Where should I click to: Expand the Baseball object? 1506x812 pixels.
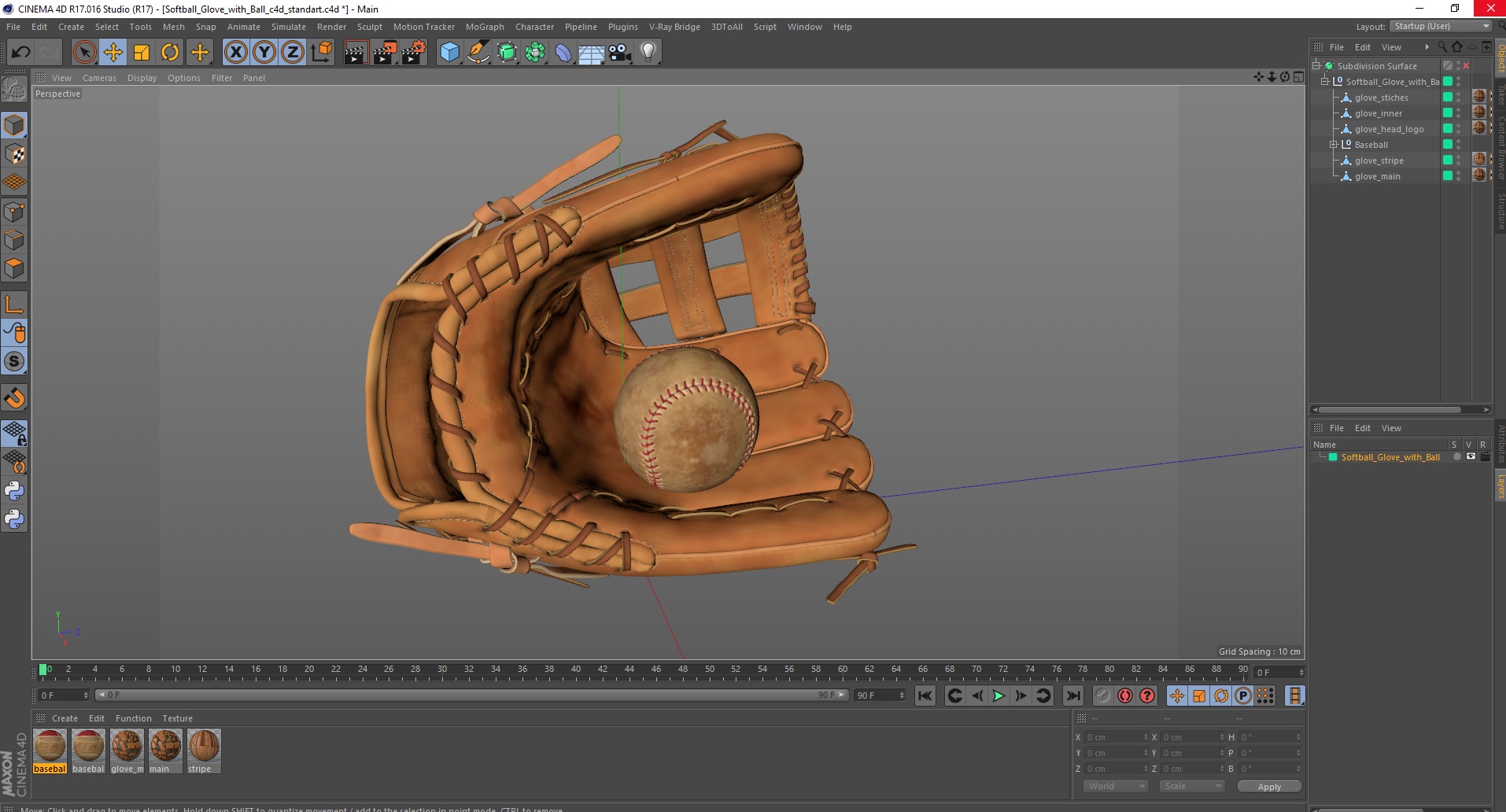click(x=1334, y=145)
